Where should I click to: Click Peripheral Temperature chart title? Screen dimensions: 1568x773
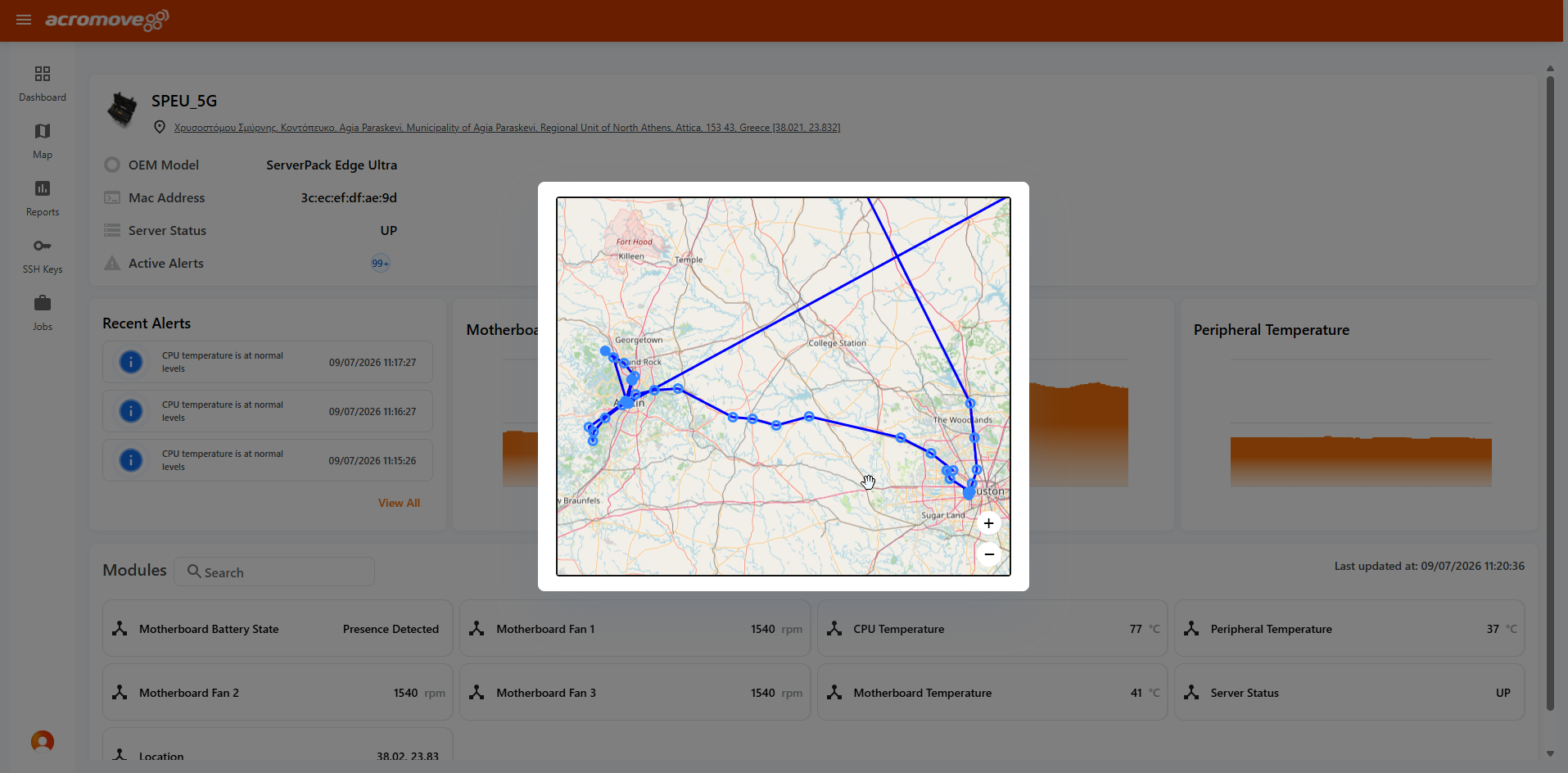coord(1271,330)
